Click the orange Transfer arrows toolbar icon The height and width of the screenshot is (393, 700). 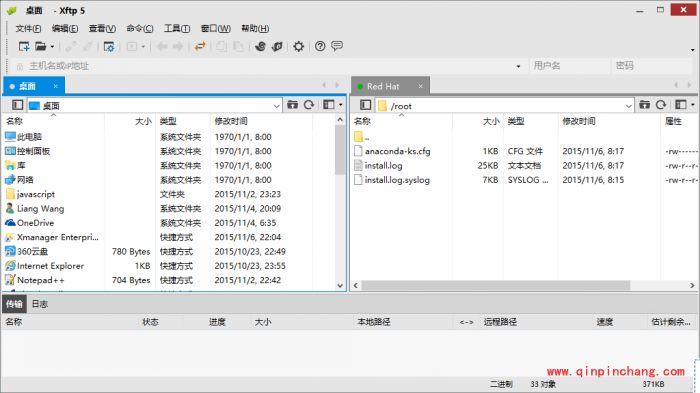click(x=200, y=46)
